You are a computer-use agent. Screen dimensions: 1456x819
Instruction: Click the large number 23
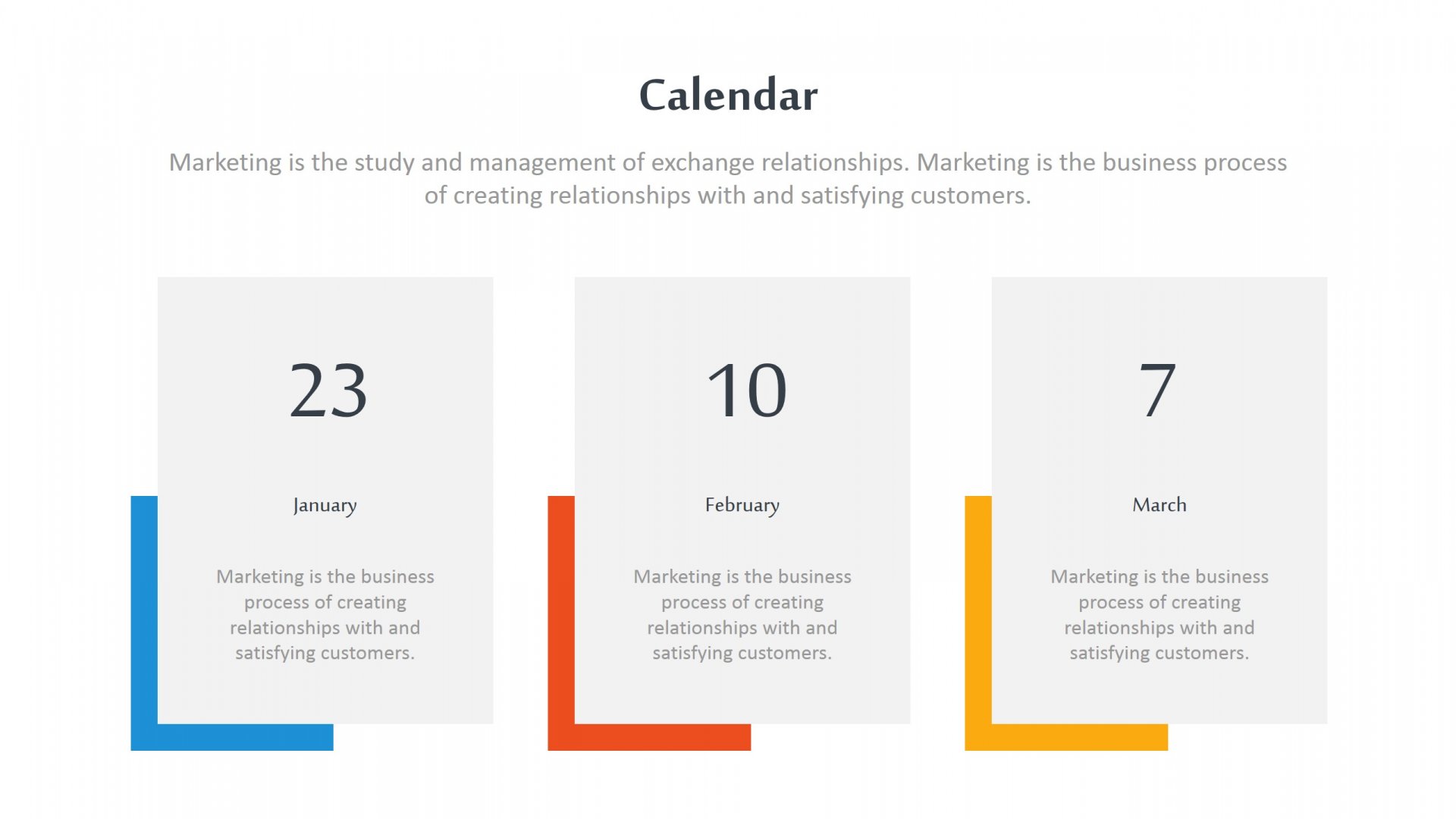click(x=328, y=390)
